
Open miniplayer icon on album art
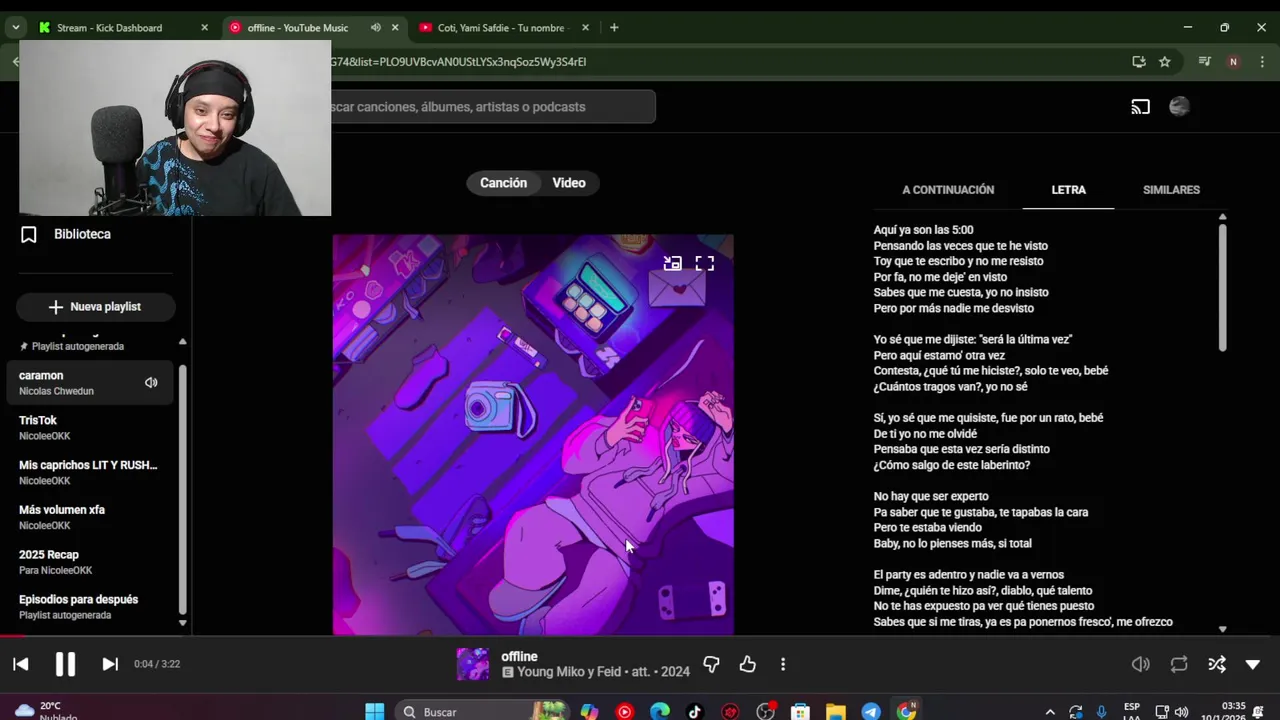[672, 264]
